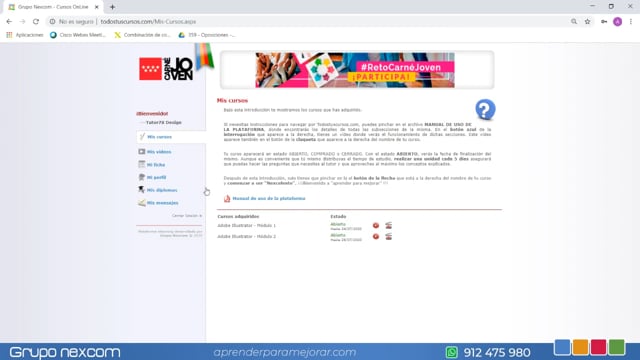Click the blue question mark help button
The width and height of the screenshot is (640, 360).
click(x=485, y=109)
